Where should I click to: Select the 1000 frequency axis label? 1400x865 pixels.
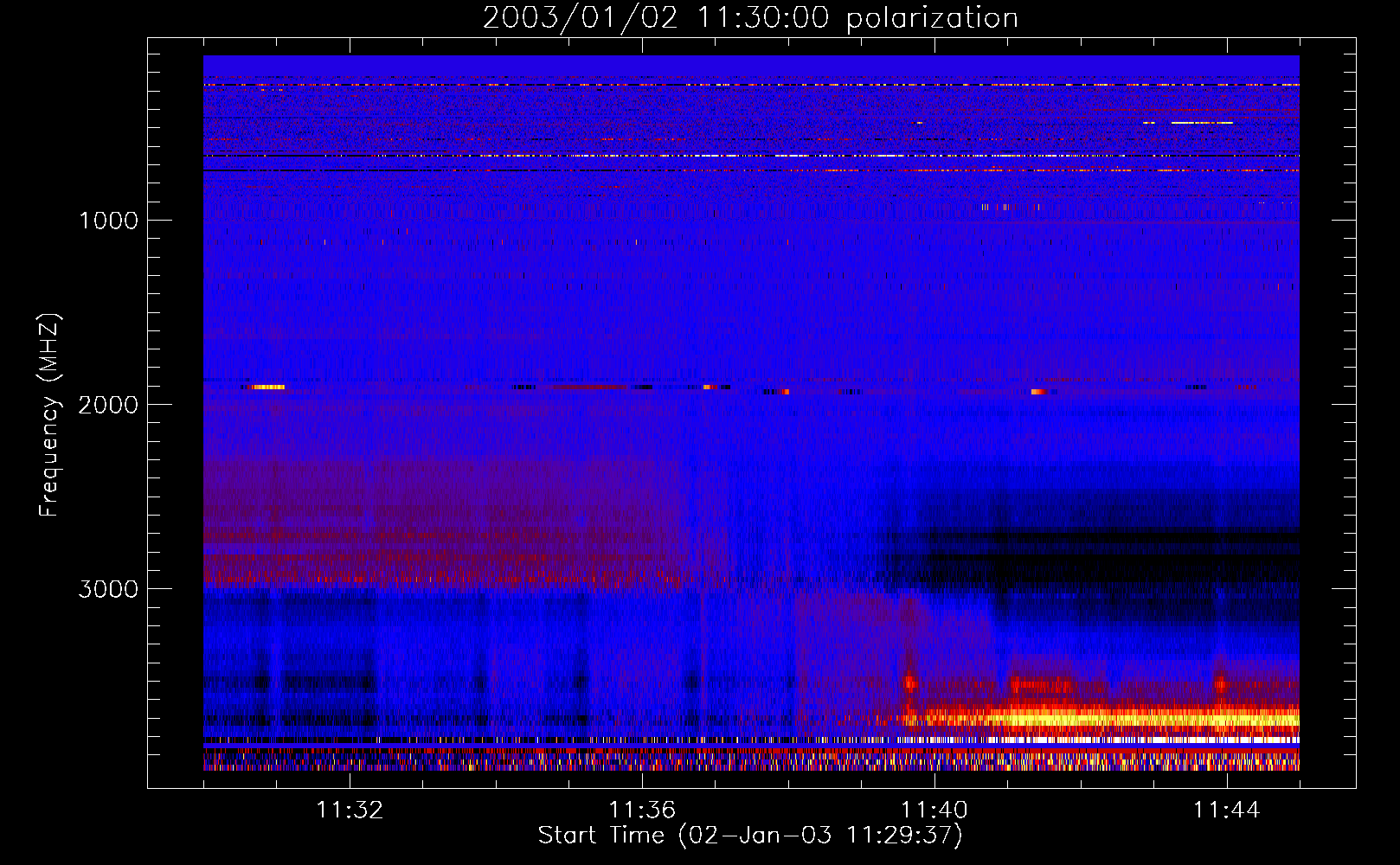(108, 221)
